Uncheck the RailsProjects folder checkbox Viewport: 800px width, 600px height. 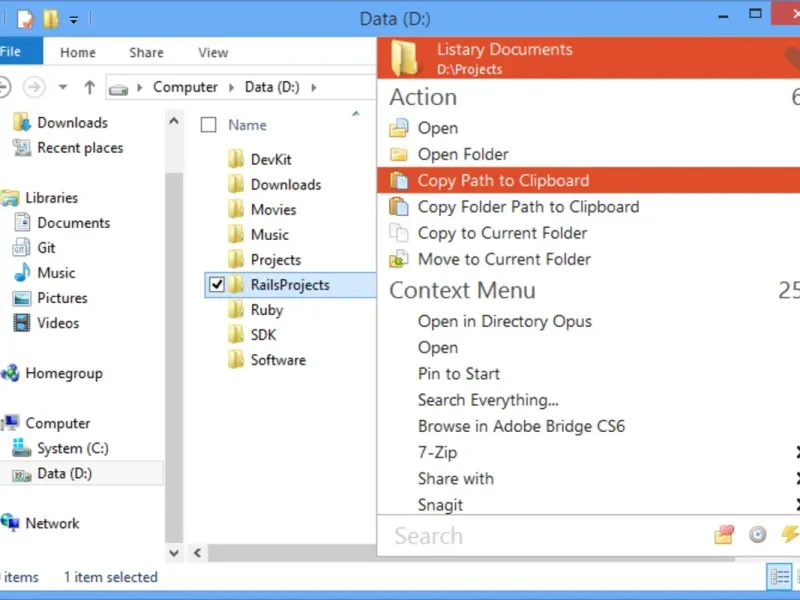pyautogui.click(x=217, y=285)
